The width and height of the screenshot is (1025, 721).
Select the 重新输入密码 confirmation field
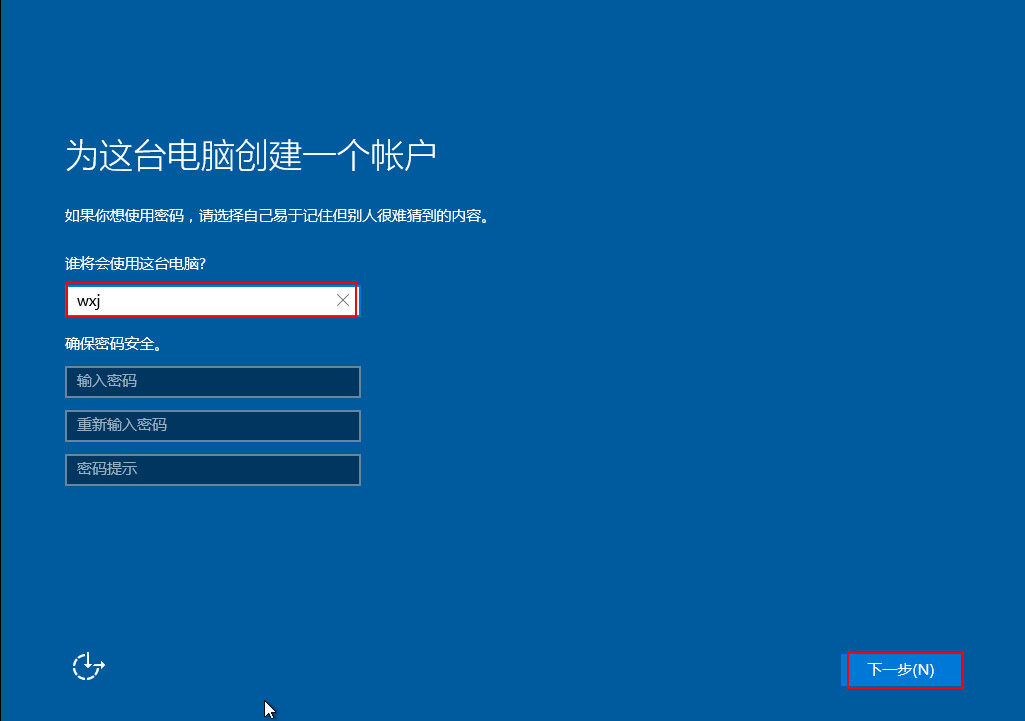212,426
